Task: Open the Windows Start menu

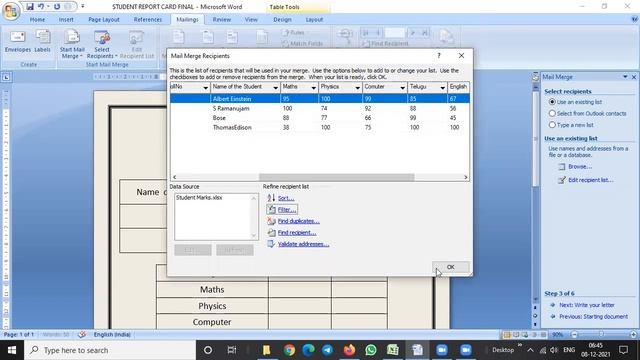Action: pos(12,350)
